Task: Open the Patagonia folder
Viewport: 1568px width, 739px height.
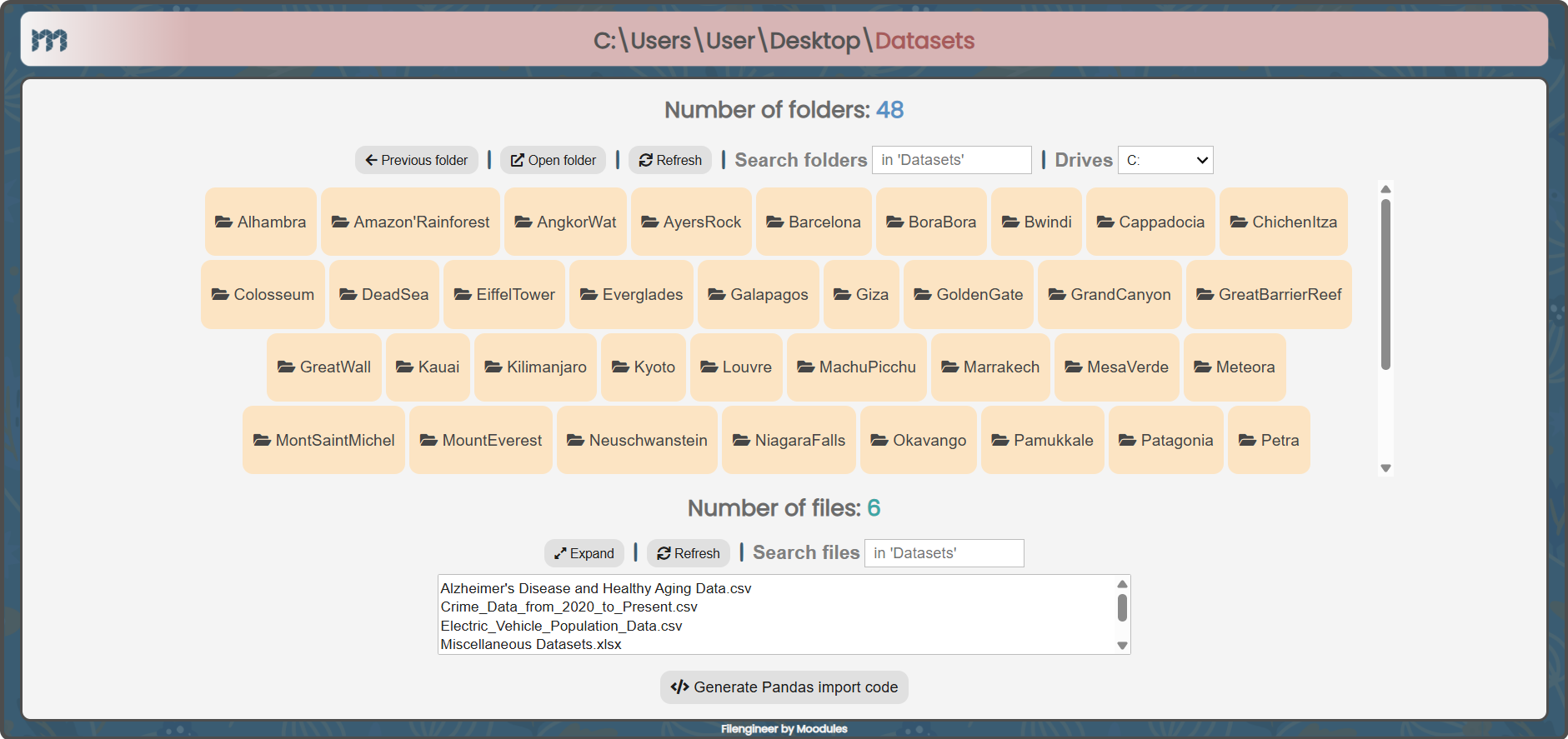Action: (1166, 440)
